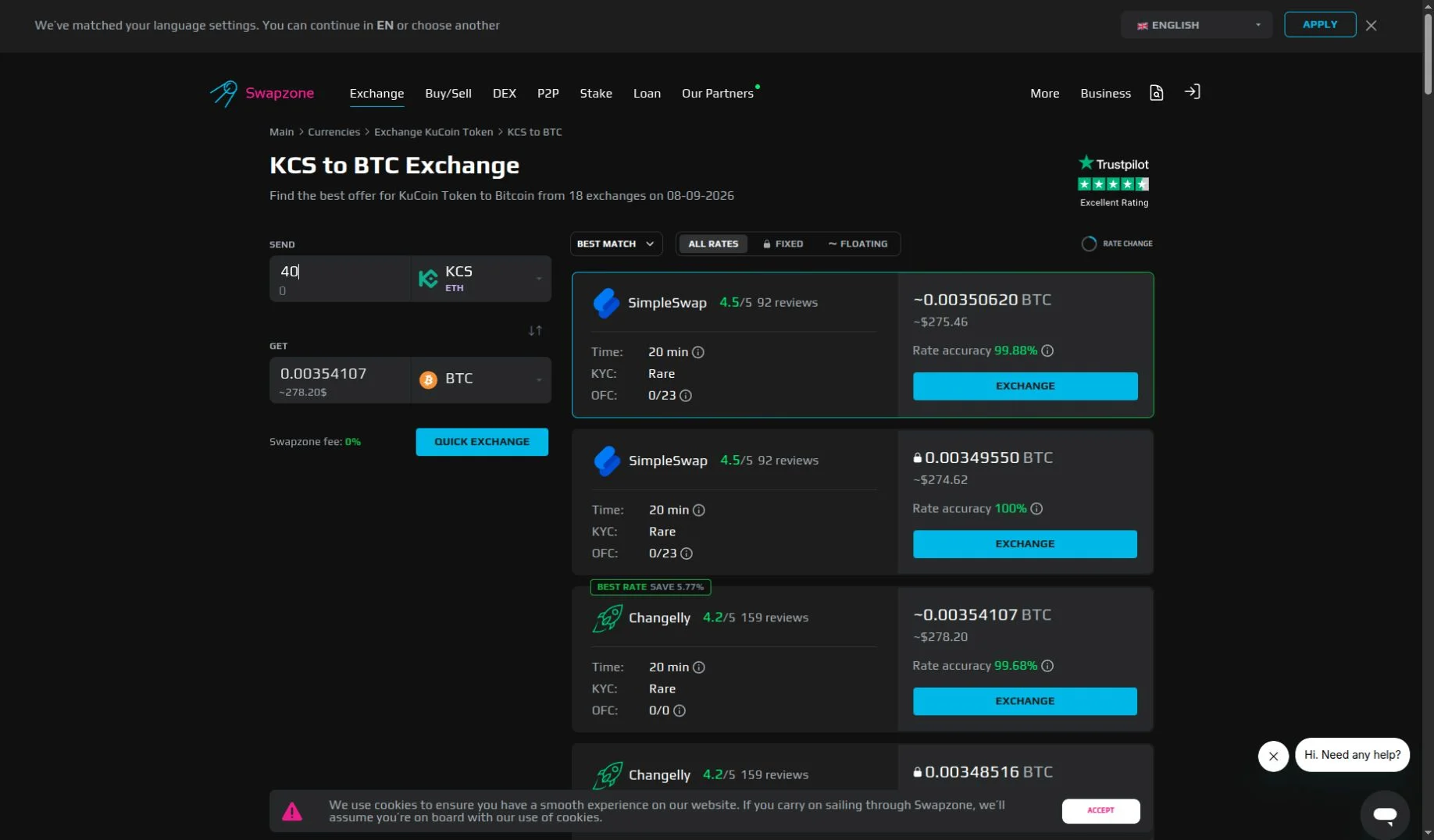Image resolution: width=1434 pixels, height=840 pixels.
Task: Show Time info for Changelly best rate
Action: coord(699,667)
